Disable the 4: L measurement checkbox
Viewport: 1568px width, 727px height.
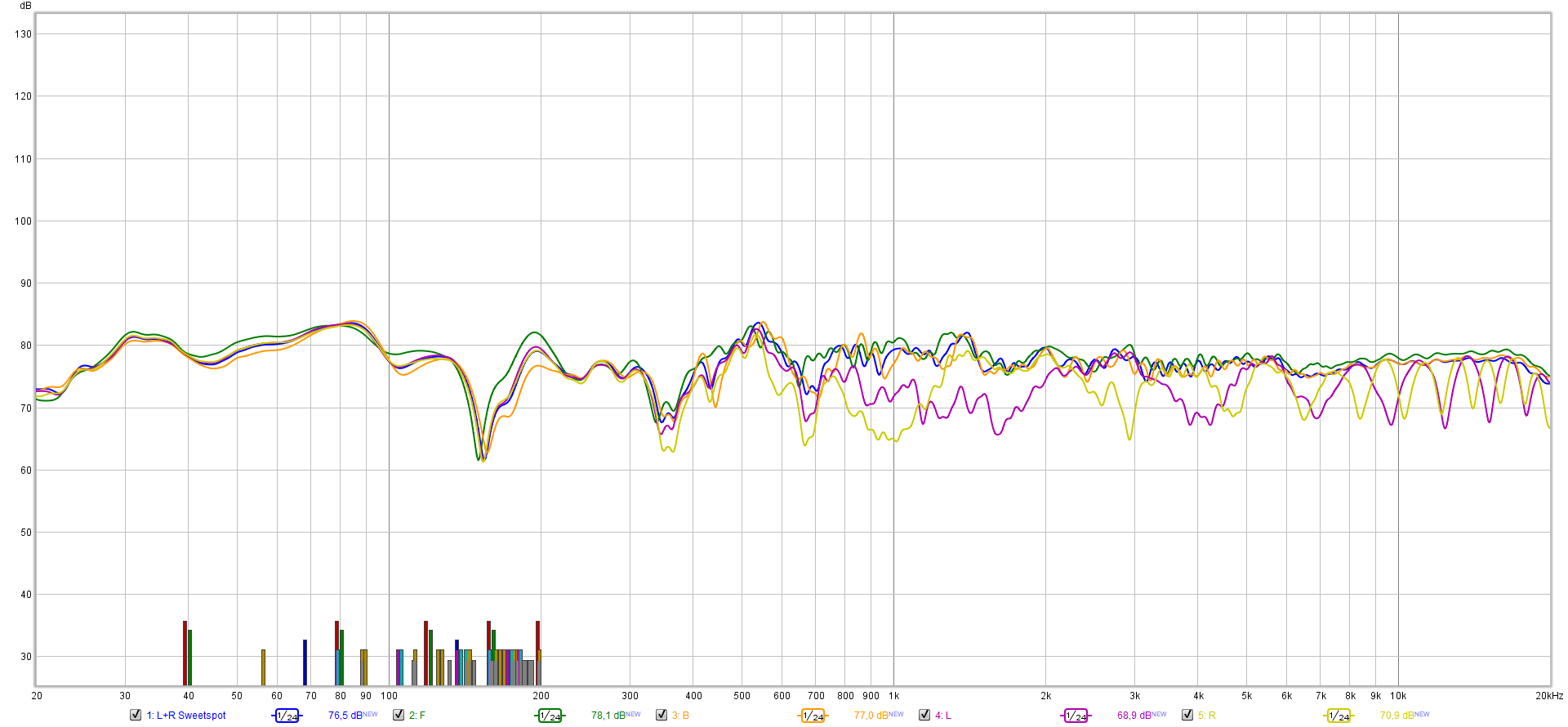click(924, 715)
